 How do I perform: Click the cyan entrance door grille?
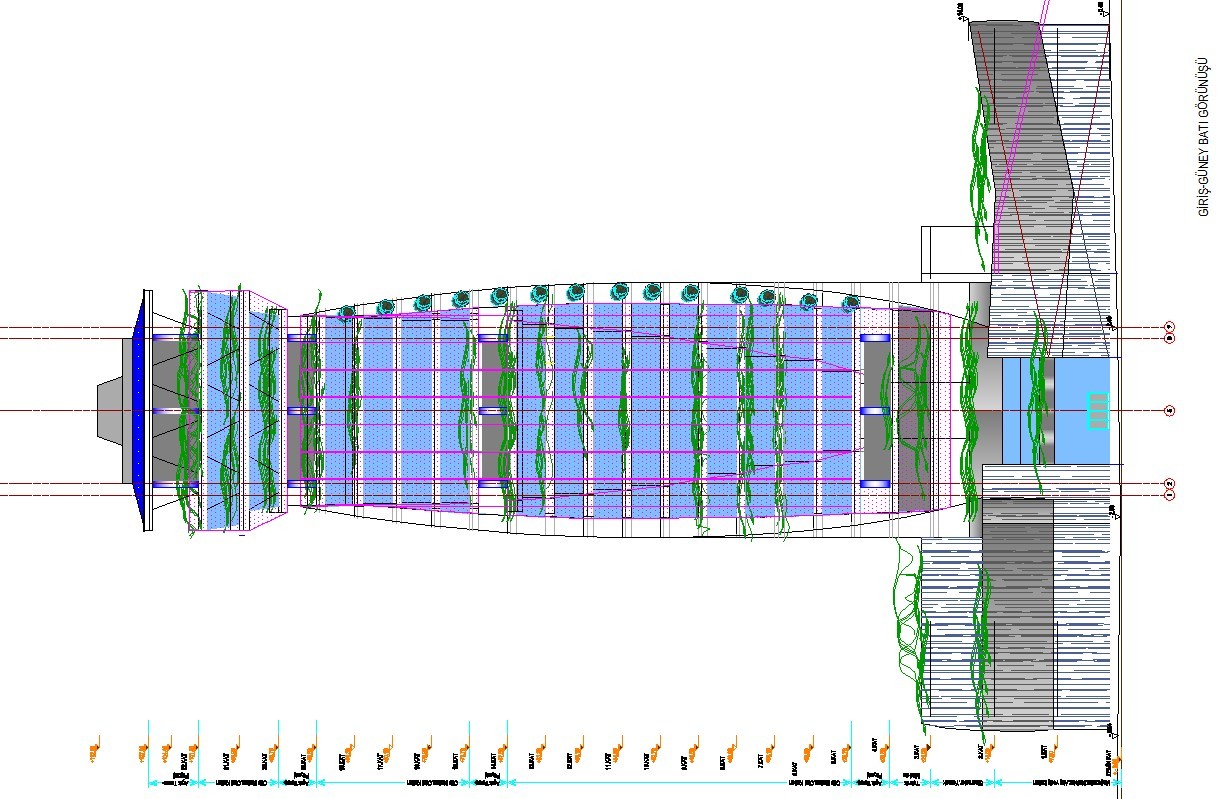pos(1097,411)
